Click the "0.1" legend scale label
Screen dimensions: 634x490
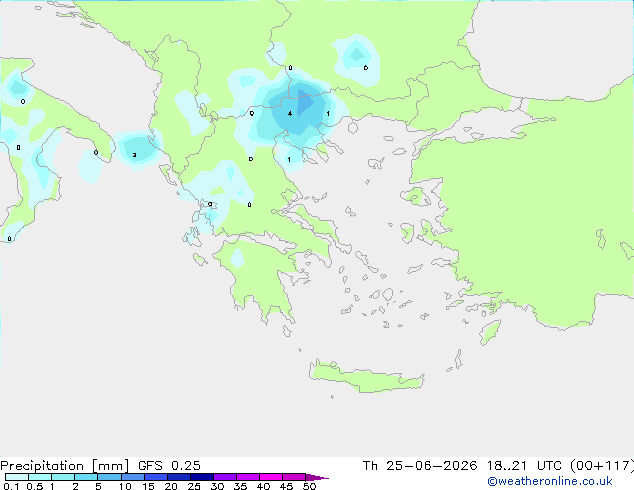tap(11, 486)
